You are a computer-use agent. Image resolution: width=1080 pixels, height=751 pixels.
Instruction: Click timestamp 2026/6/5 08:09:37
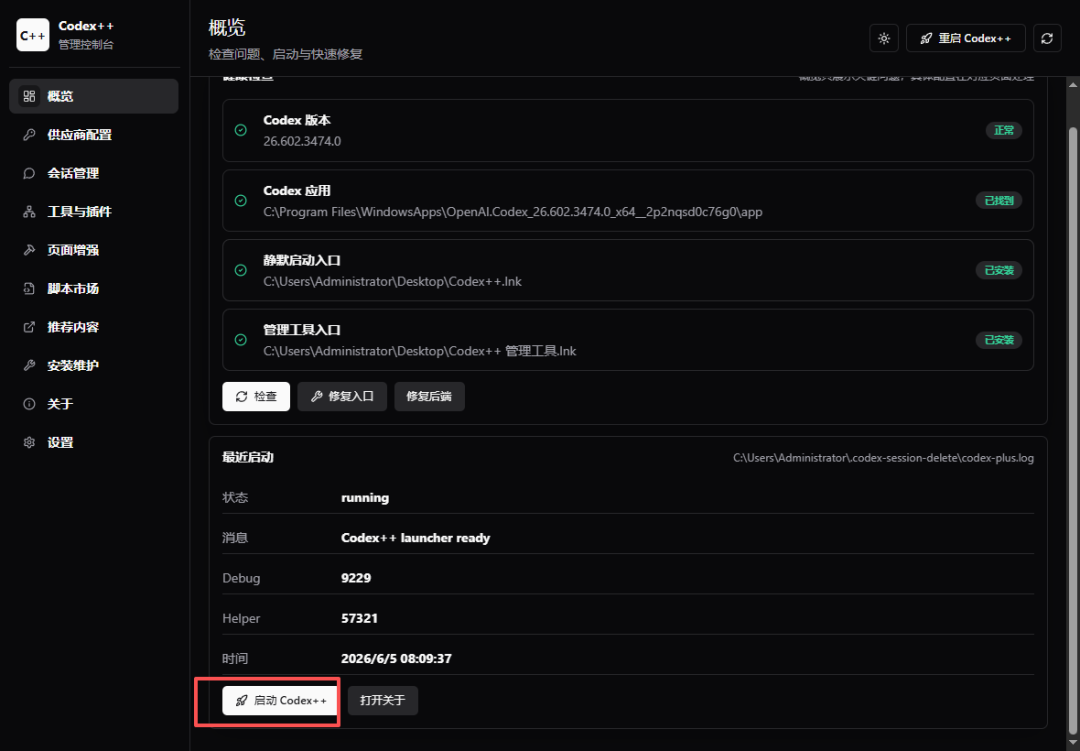click(396, 659)
